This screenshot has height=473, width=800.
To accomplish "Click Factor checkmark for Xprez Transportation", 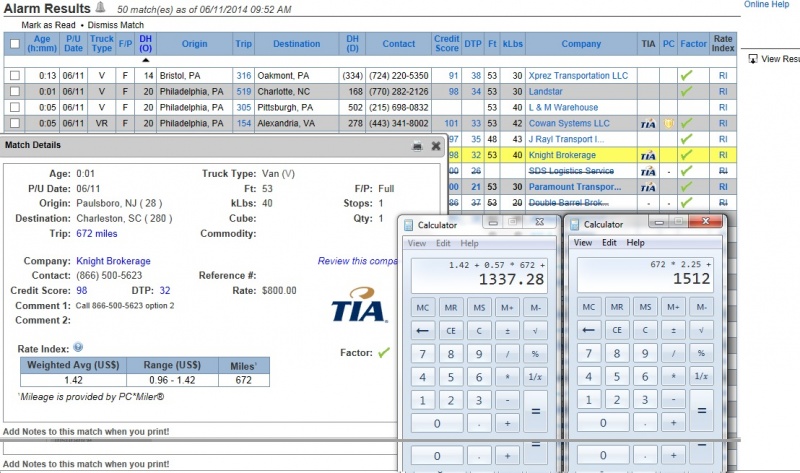I will click(686, 76).
